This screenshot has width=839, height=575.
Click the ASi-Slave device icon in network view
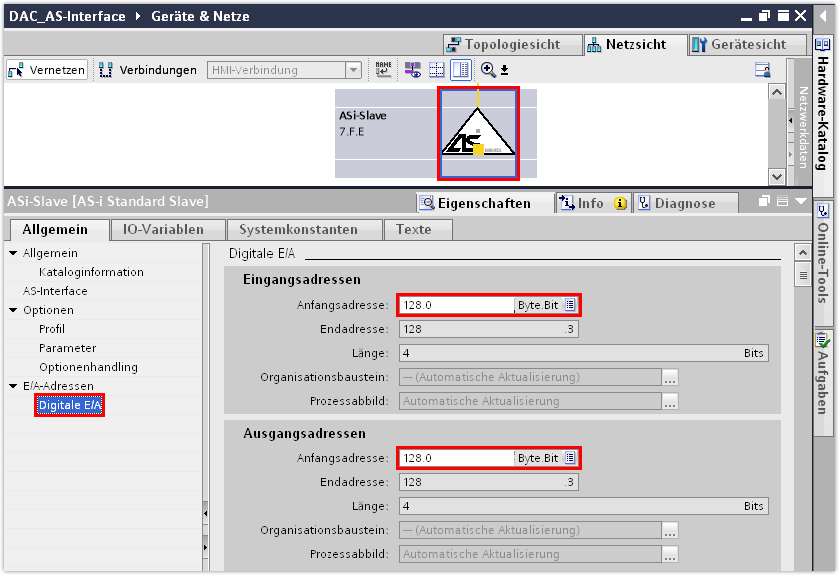(478, 135)
